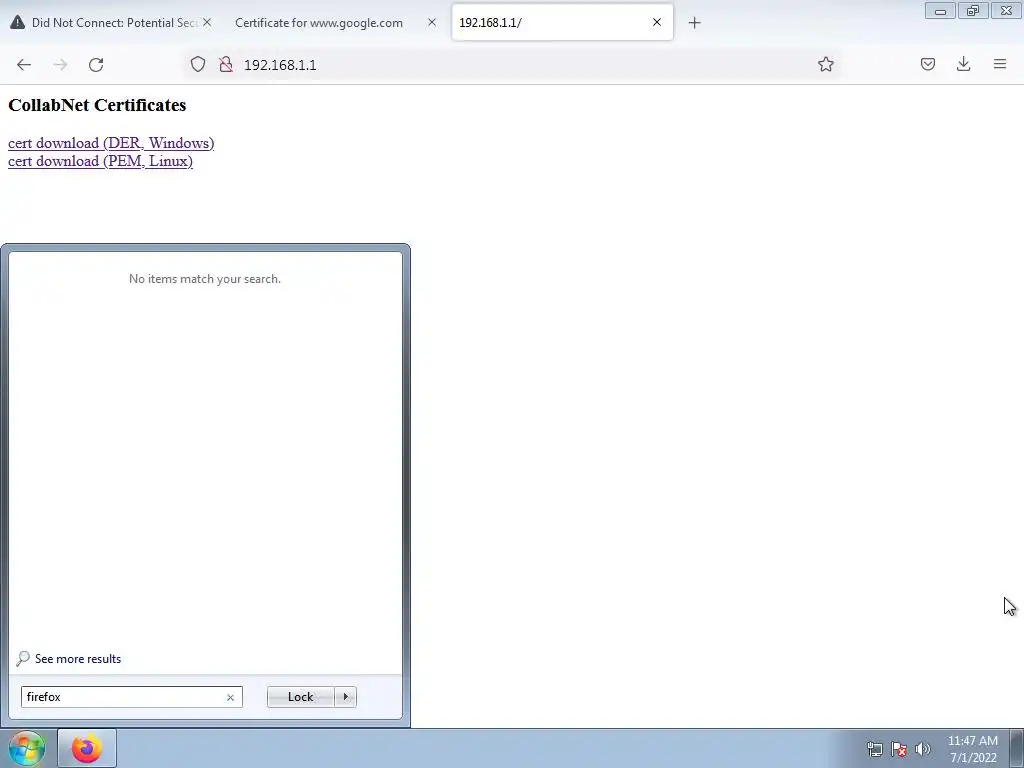Download cert (PEM, Linux) link
Viewport: 1024px width, 768px height.
pos(100,161)
